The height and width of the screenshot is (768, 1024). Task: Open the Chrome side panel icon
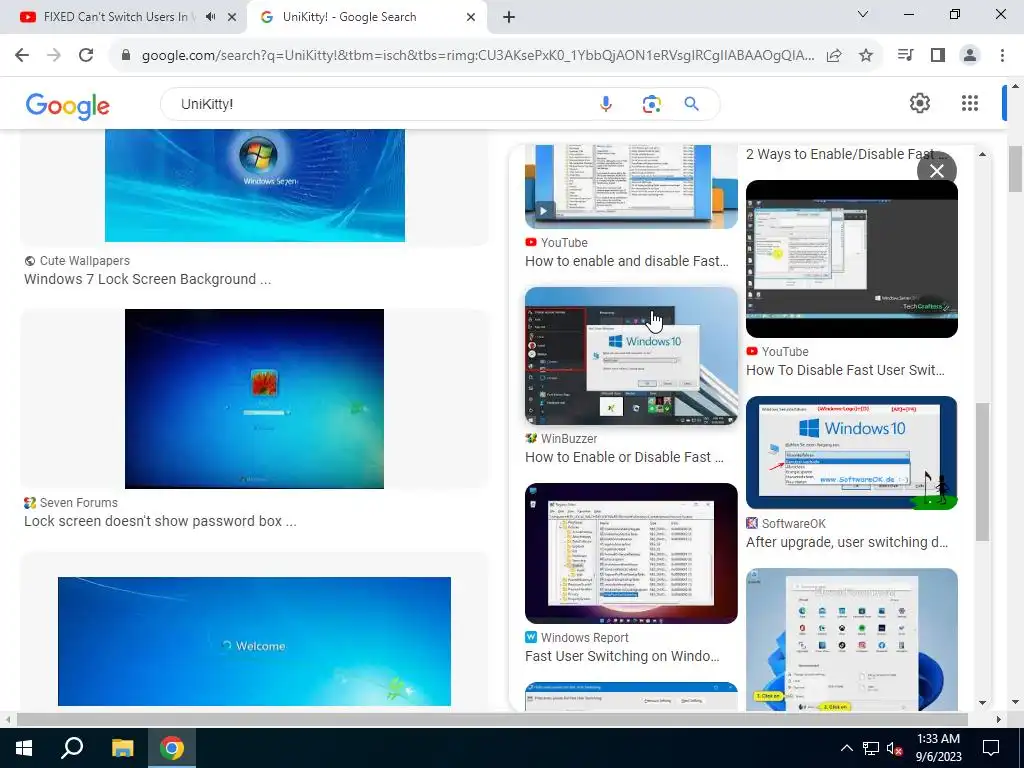click(x=938, y=56)
